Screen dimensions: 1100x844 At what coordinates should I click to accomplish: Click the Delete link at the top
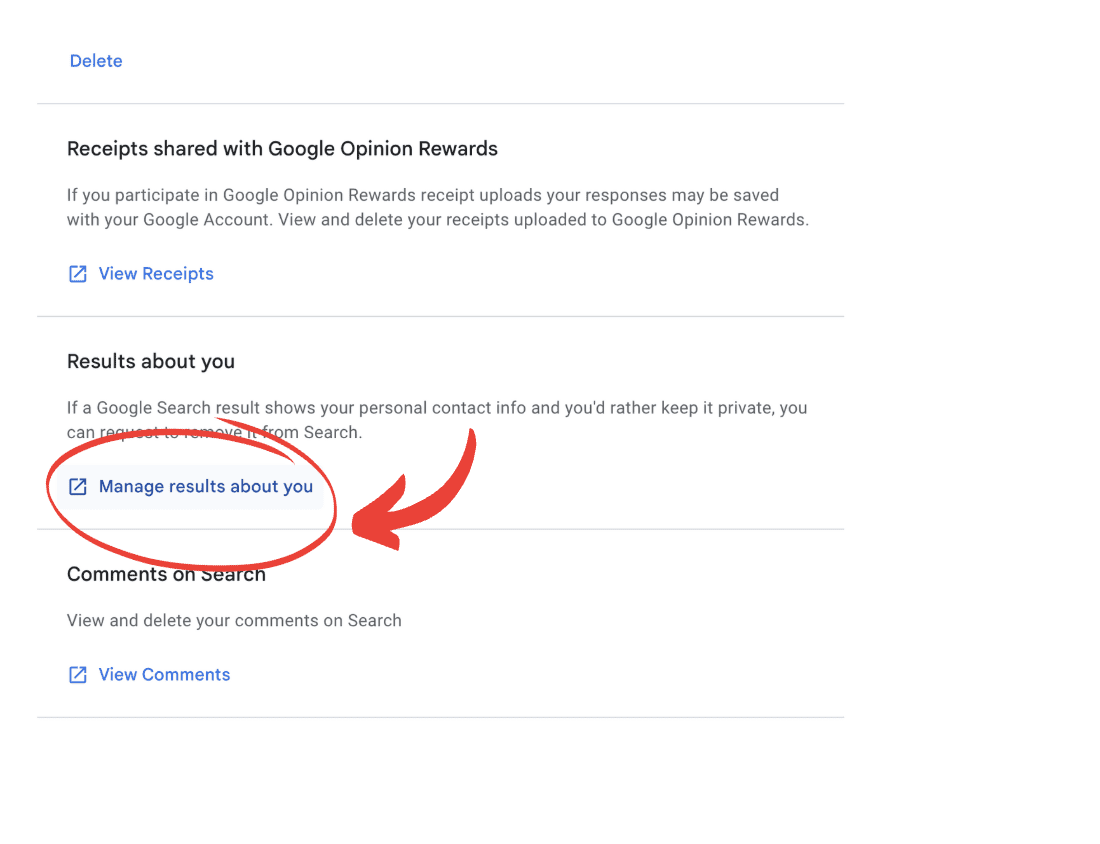tap(96, 61)
